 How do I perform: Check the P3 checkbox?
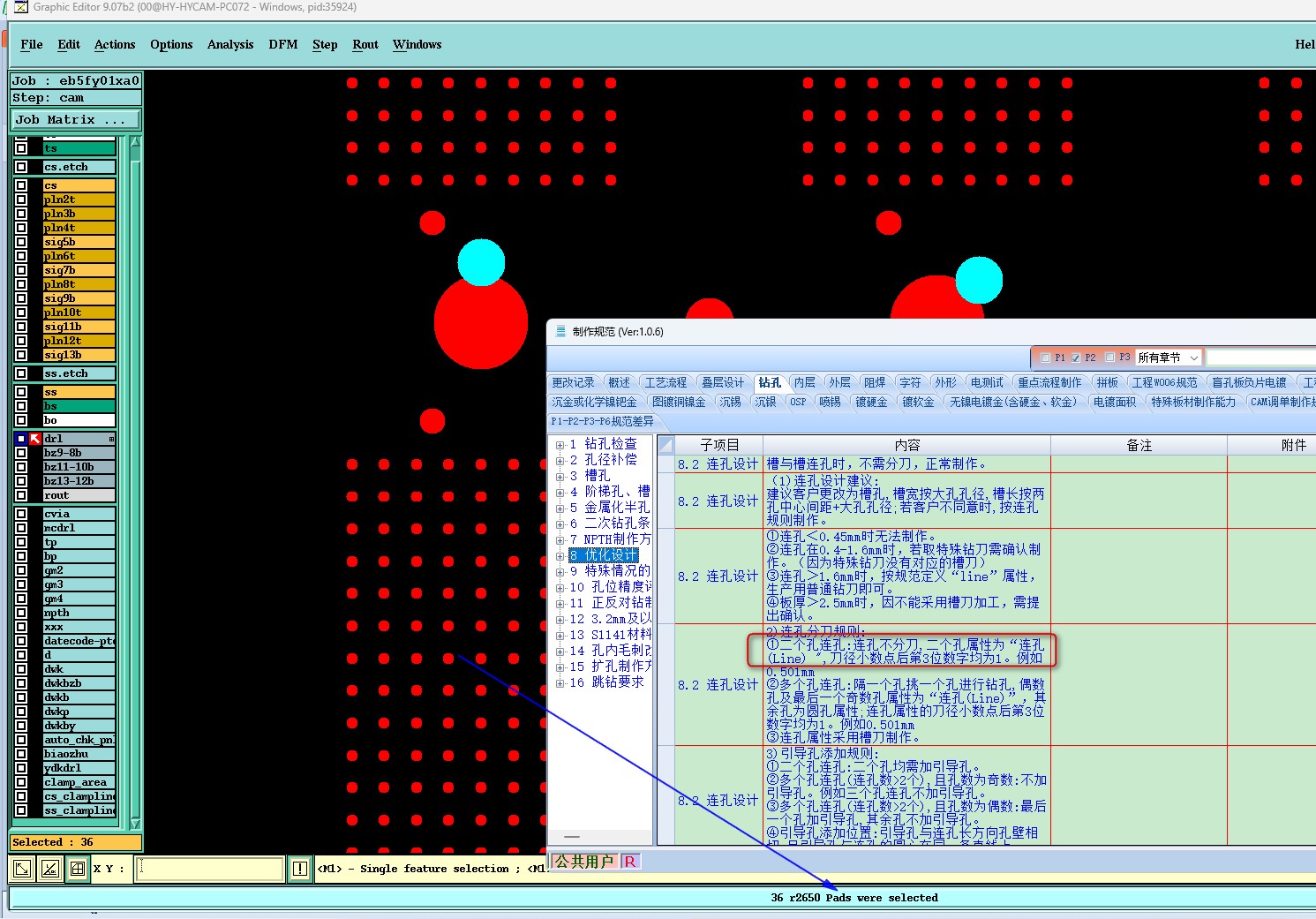(x=1110, y=358)
